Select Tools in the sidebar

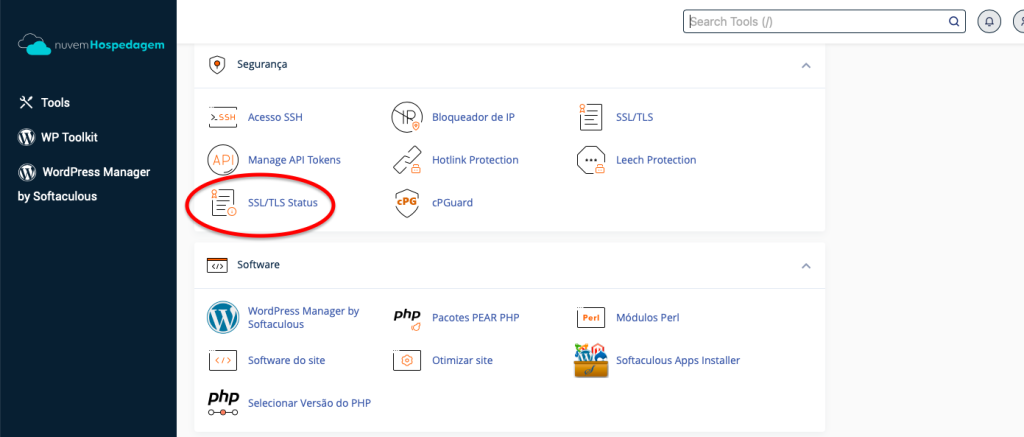point(44,103)
